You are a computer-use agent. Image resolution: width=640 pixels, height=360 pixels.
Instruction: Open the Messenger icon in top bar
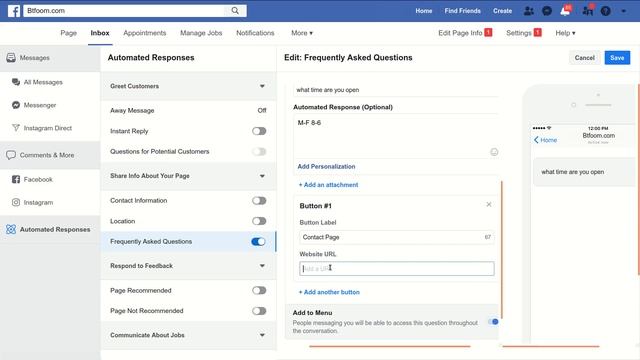[547, 11]
